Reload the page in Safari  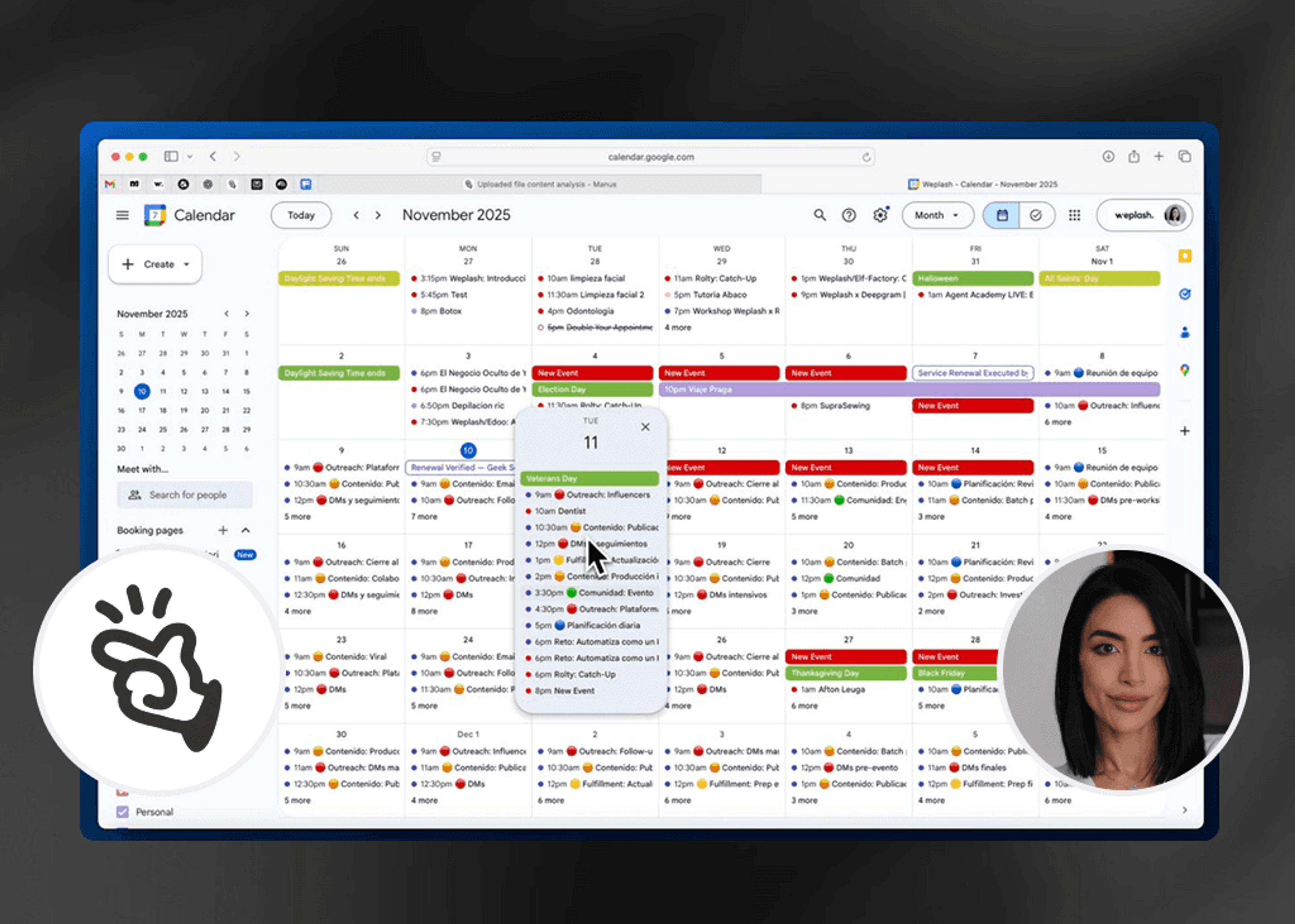pyautogui.click(x=866, y=157)
